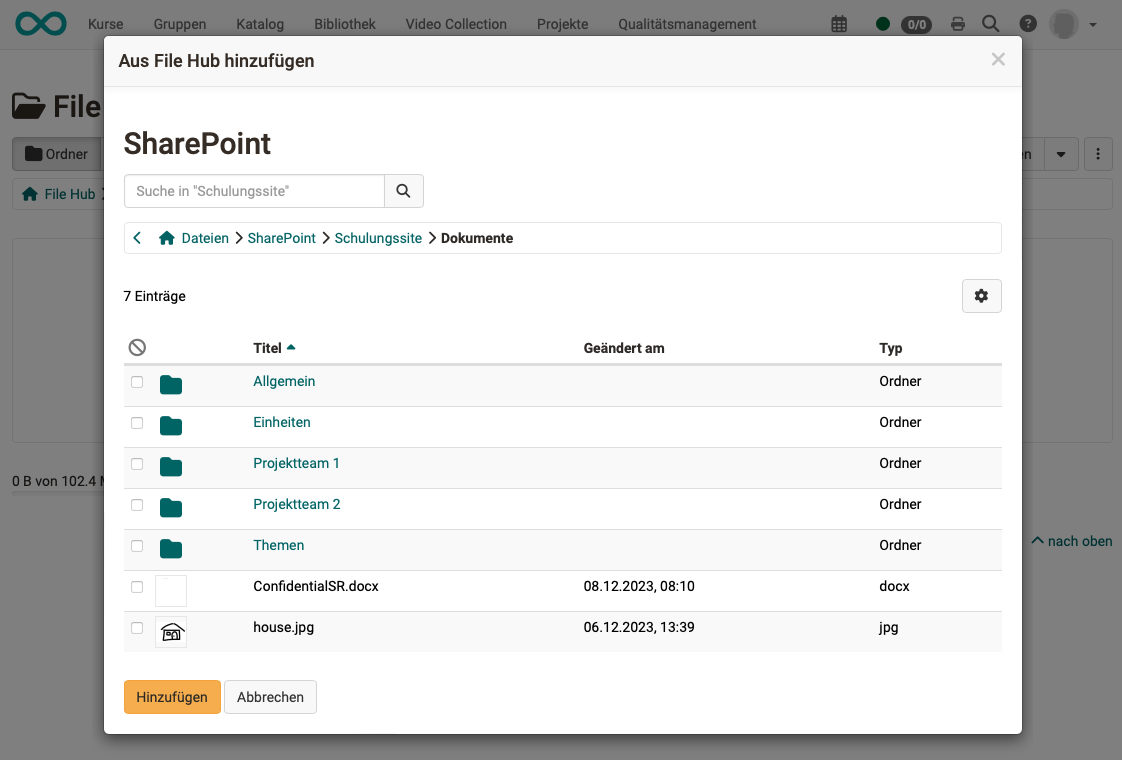The image size is (1122, 760).
Task: Open column settings via the gear icon
Action: pyautogui.click(x=981, y=296)
